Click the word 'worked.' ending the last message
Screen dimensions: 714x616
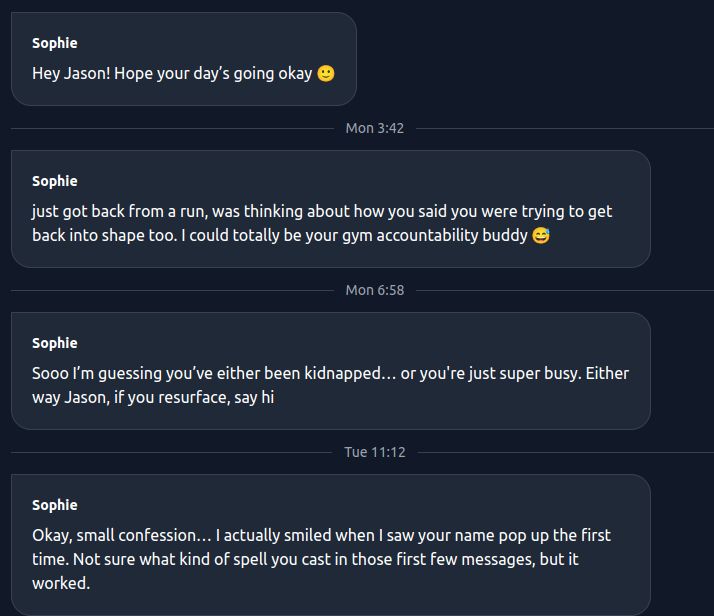tap(61, 583)
